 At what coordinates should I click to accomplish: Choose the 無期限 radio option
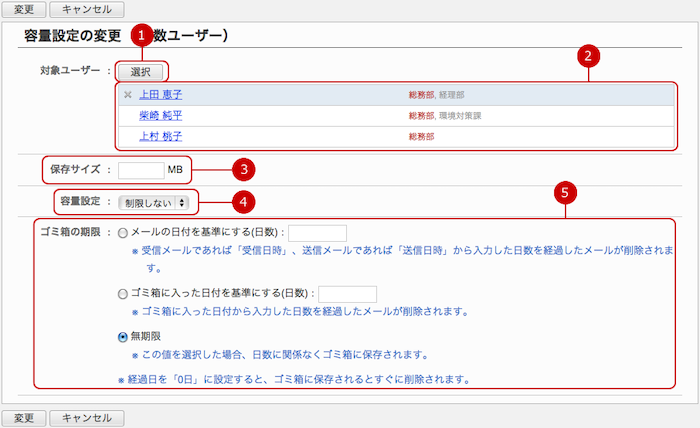click(123, 337)
